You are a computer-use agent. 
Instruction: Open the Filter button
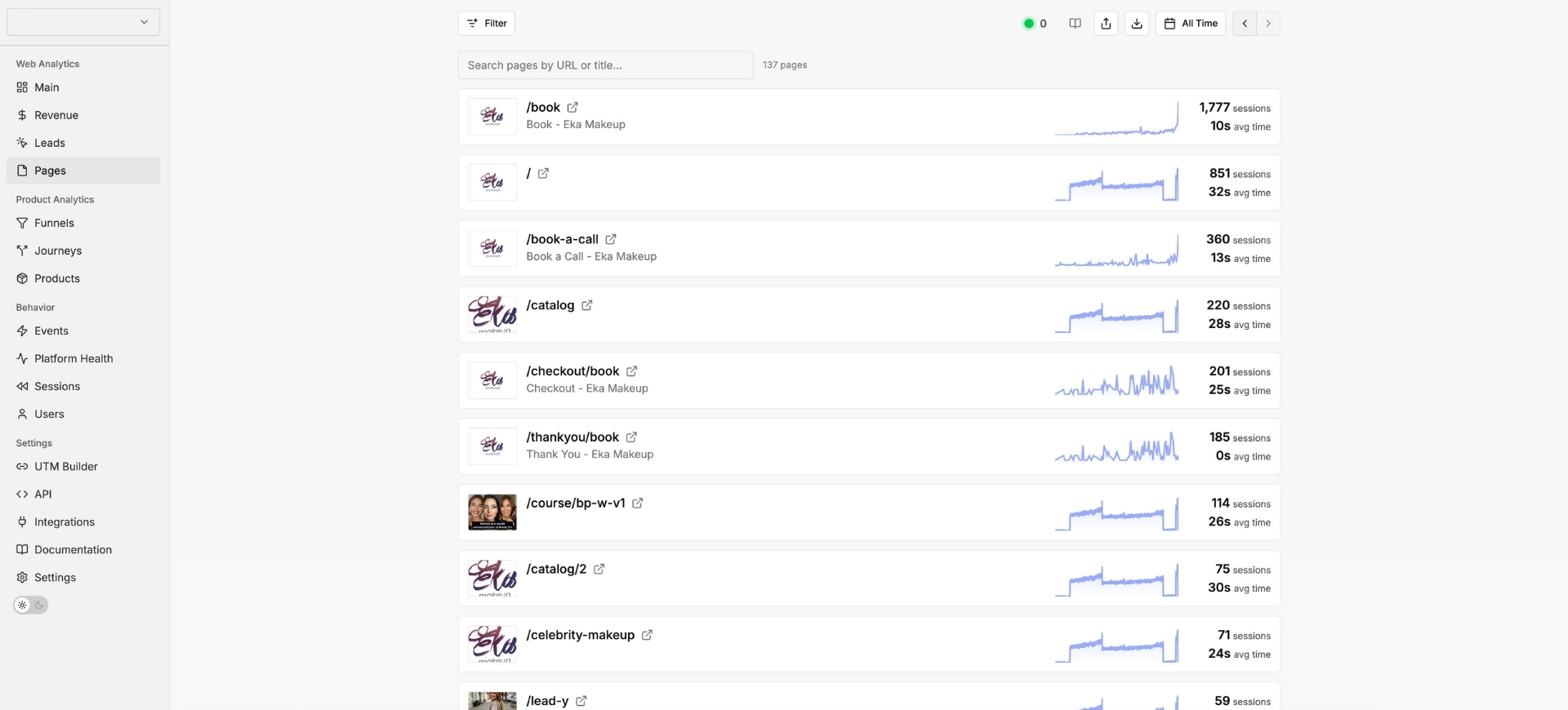pyautogui.click(x=487, y=24)
